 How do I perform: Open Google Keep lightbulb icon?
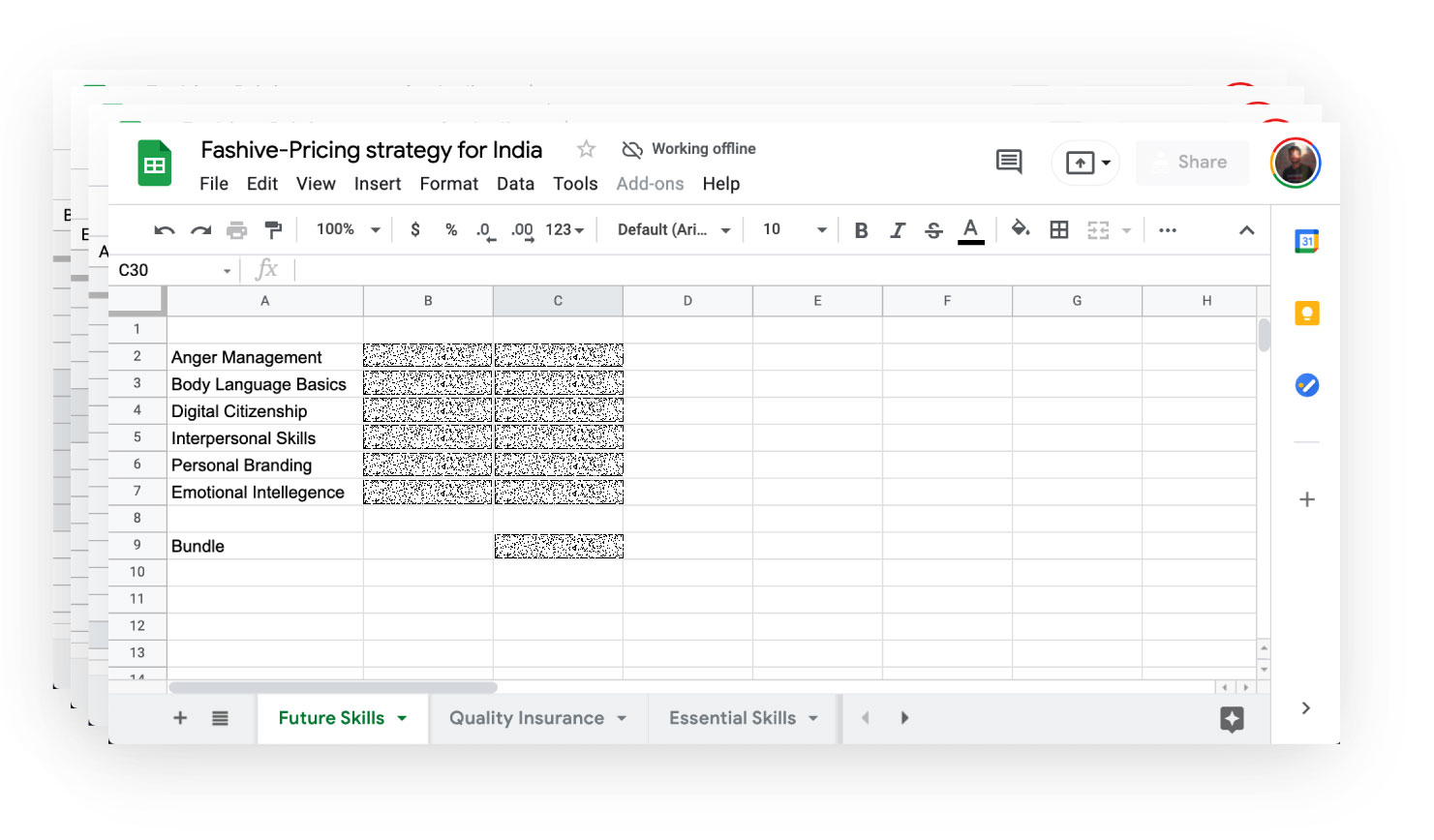pyautogui.click(x=1306, y=314)
